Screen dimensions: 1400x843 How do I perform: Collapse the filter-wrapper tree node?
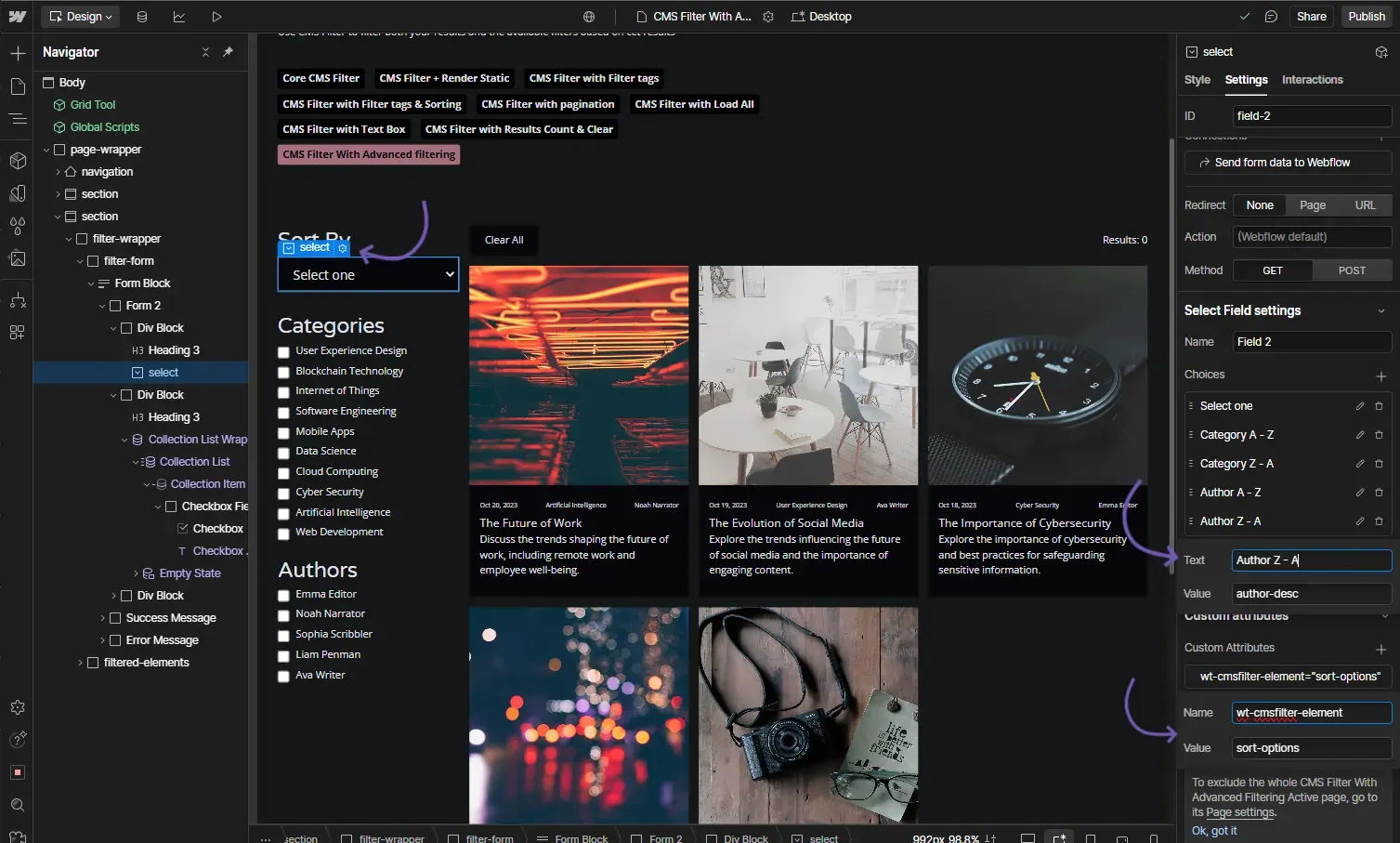click(x=69, y=239)
